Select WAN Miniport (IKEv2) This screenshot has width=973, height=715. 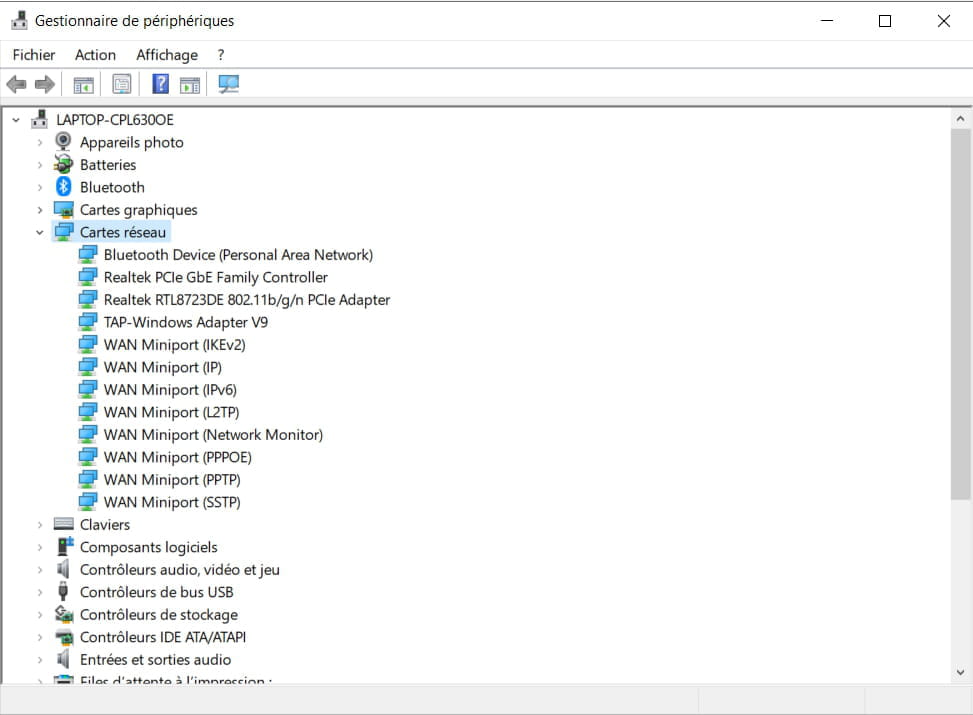point(174,344)
